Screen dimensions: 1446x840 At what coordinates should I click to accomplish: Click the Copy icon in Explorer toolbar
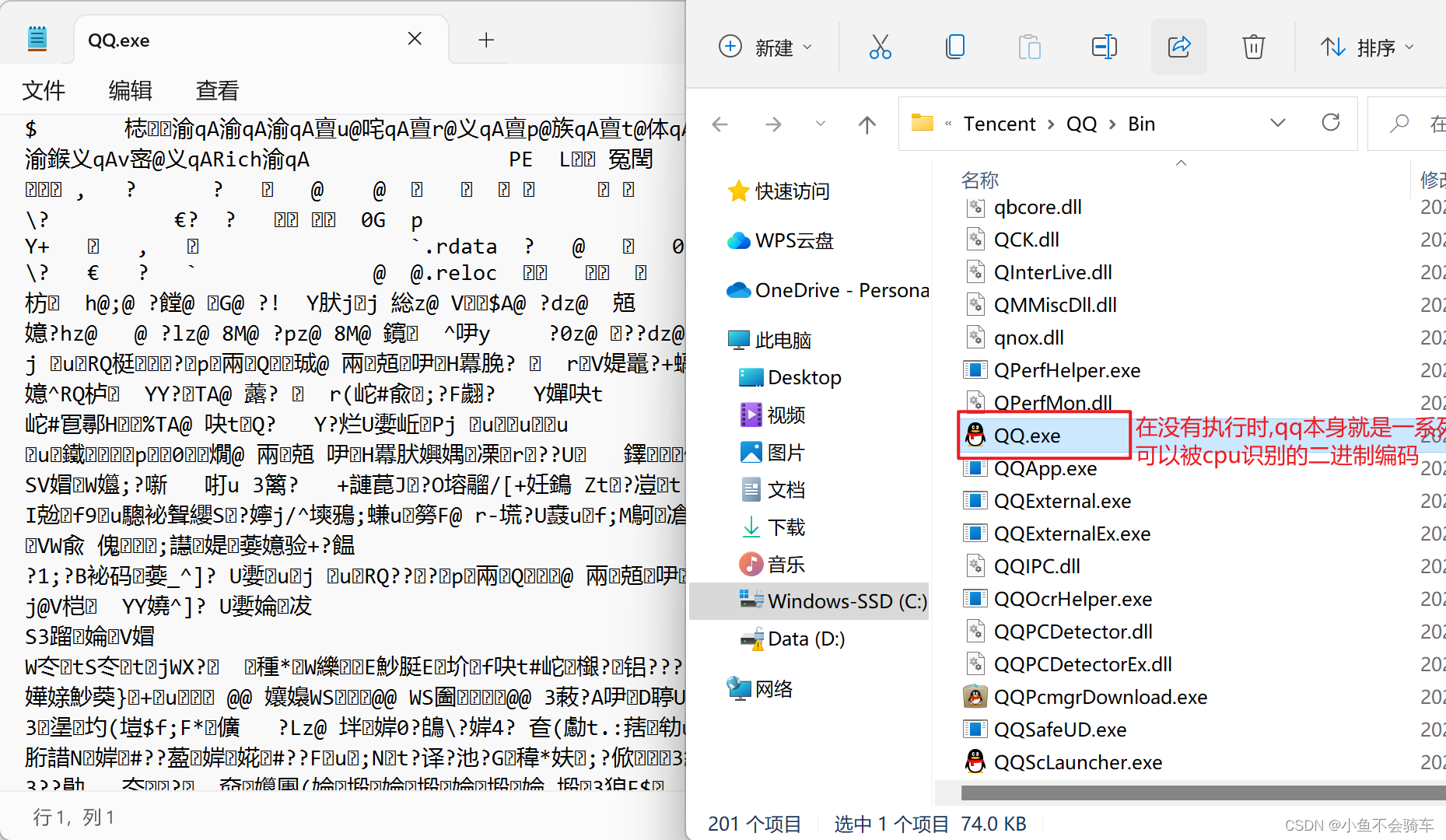[x=954, y=47]
